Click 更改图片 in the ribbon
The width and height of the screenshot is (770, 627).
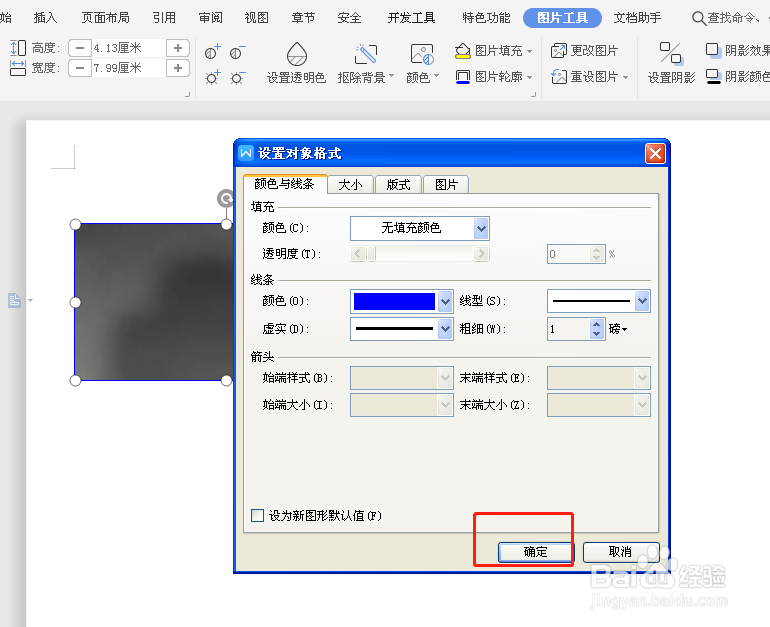pyautogui.click(x=584, y=51)
